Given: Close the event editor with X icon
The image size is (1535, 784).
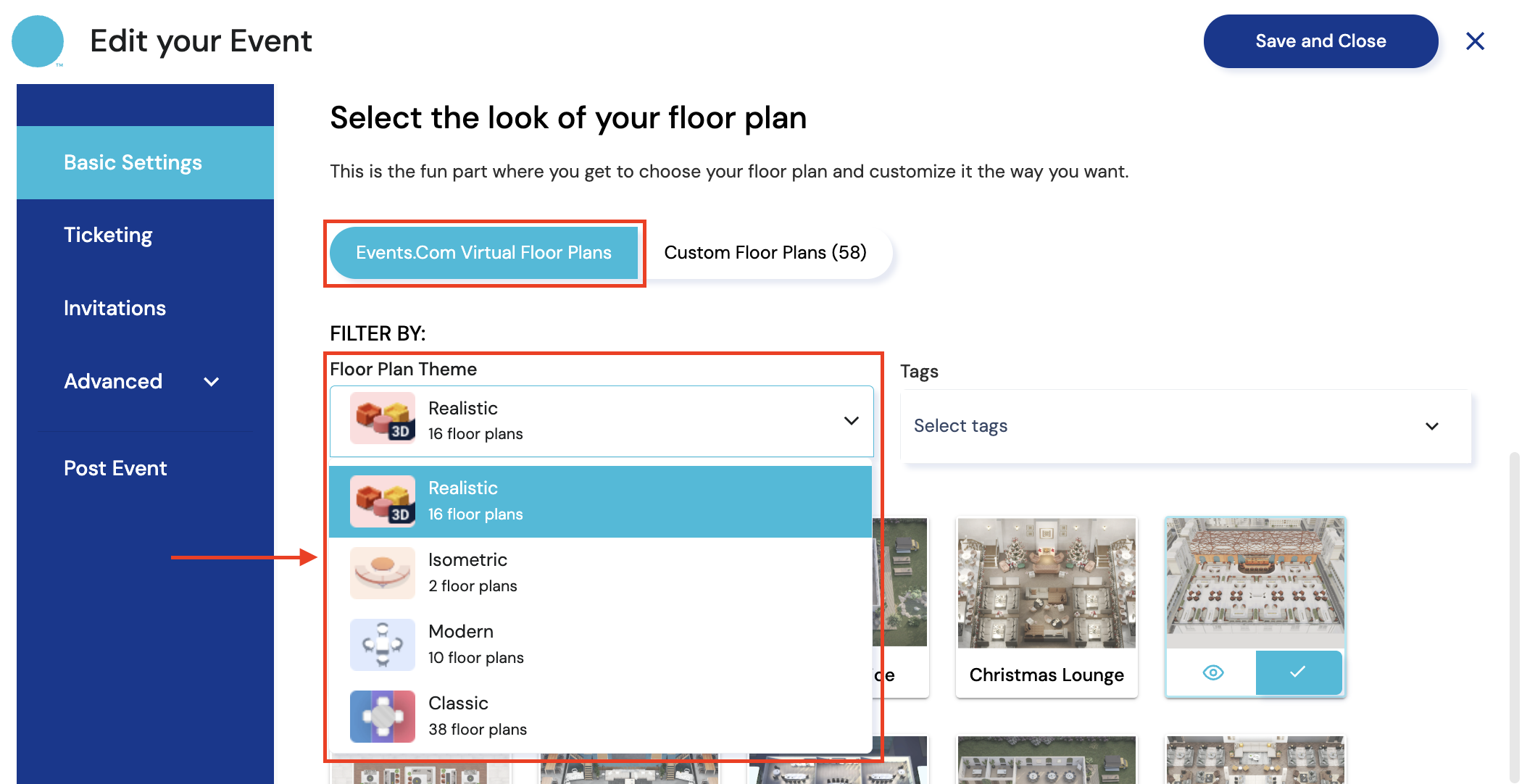Looking at the screenshot, I should (x=1475, y=41).
